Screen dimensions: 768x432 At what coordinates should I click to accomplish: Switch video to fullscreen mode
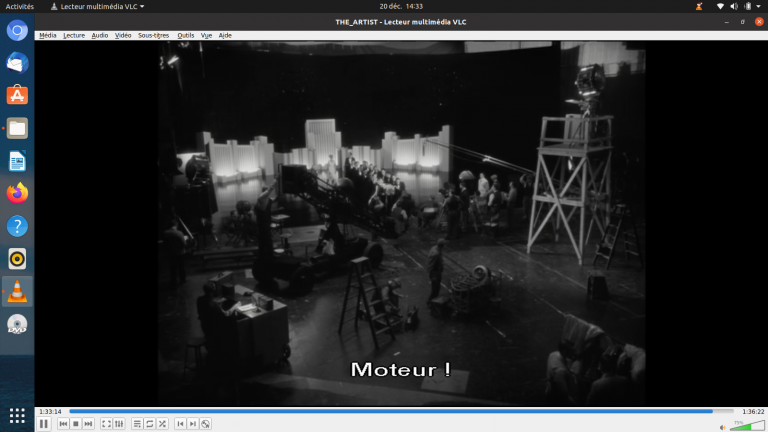107,424
